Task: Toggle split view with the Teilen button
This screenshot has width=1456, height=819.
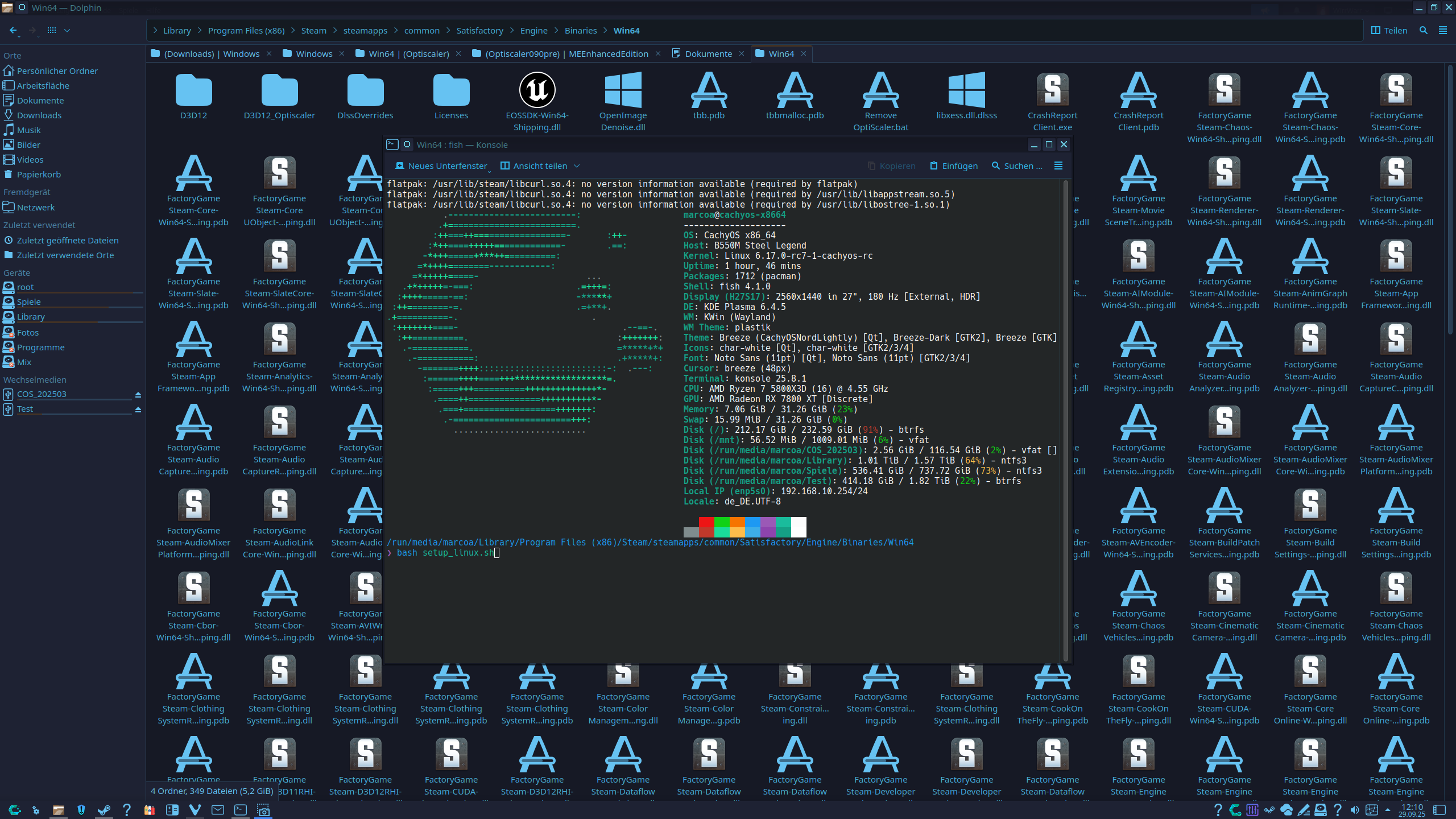Action: coord(1389,30)
